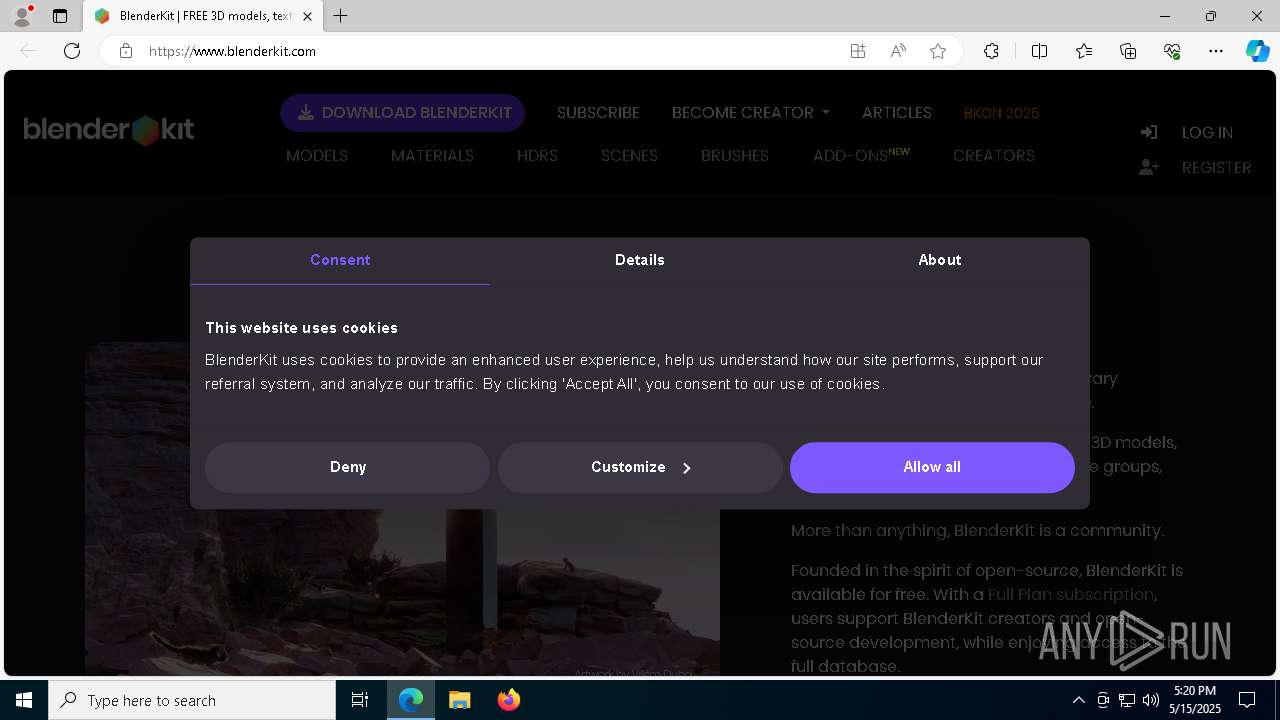Screen dimensions: 1280x720
Task: Click the Read aloud icon
Action: tap(898, 51)
